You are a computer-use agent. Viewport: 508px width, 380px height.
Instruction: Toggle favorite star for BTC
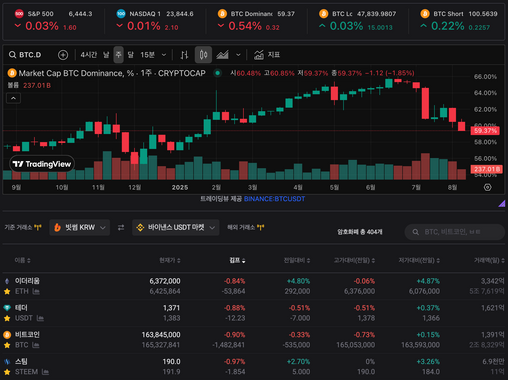tap(7, 345)
